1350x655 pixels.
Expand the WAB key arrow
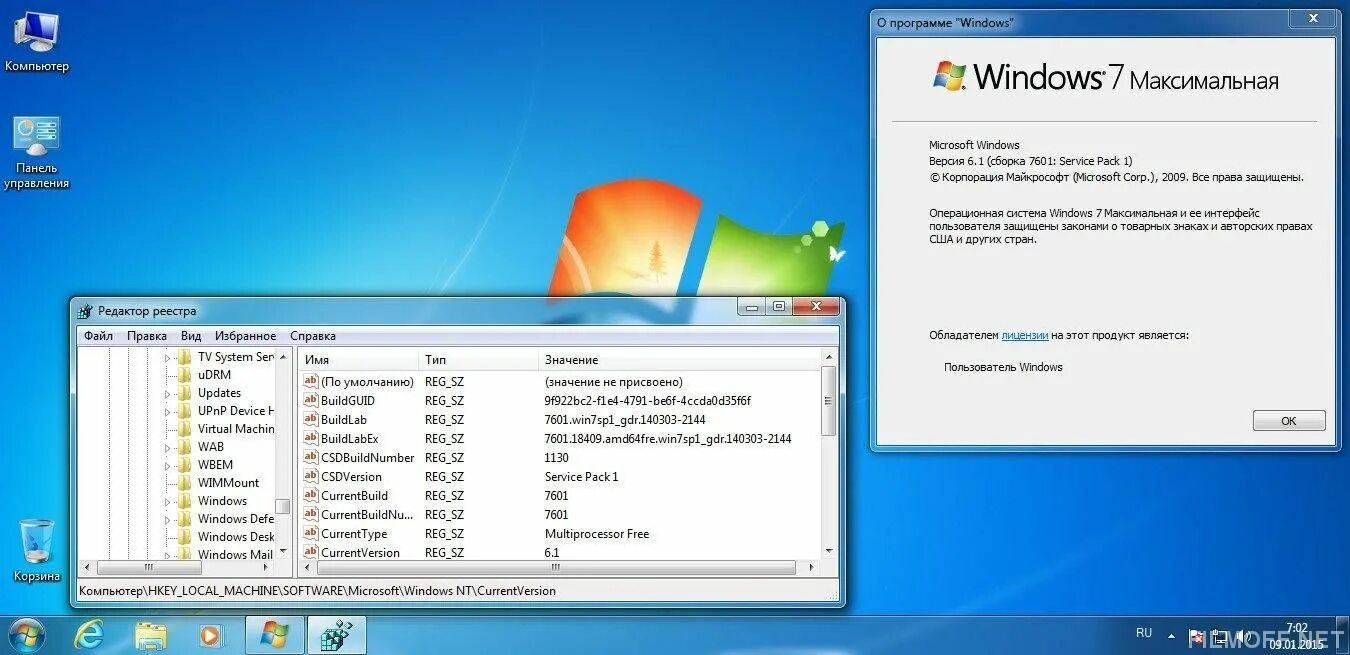pos(168,447)
